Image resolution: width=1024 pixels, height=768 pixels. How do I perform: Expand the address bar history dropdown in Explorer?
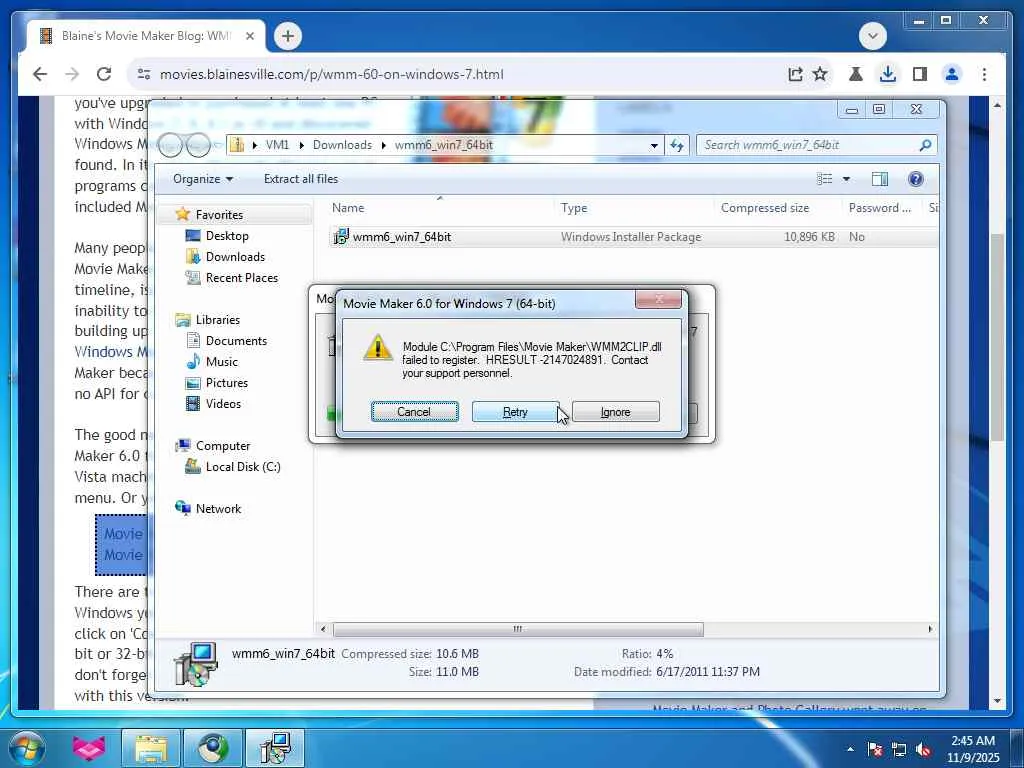(654, 146)
